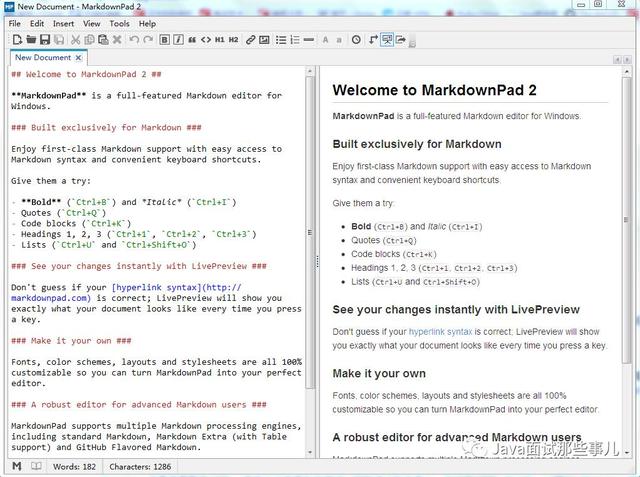Image resolution: width=640 pixels, height=477 pixels.
Task: Apply italic formatting with the I icon
Action: point(178,40)
